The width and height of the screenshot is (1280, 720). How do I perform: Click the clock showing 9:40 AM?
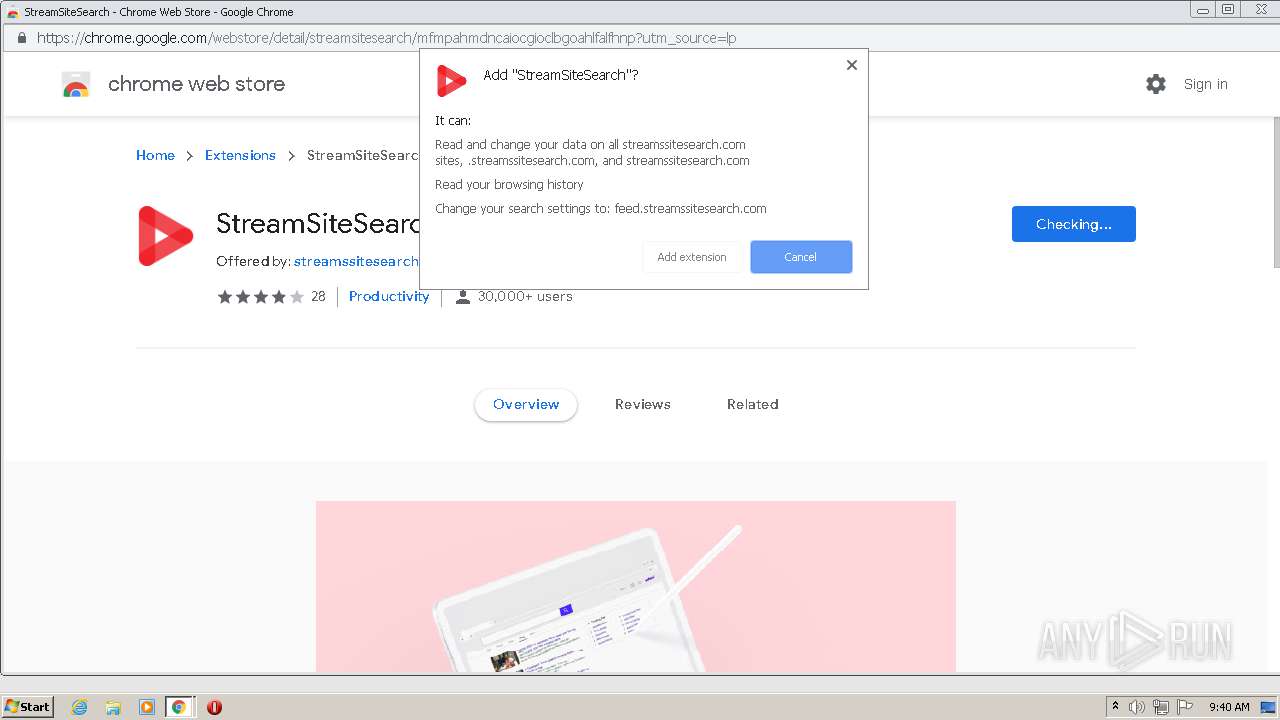click(x=1229, y=707)
